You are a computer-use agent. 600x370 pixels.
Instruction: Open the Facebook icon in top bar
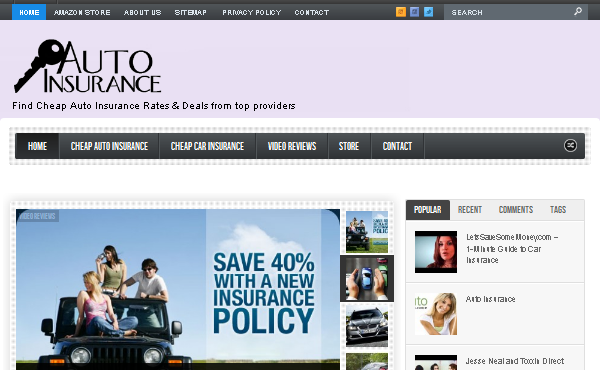click(414, 12)
